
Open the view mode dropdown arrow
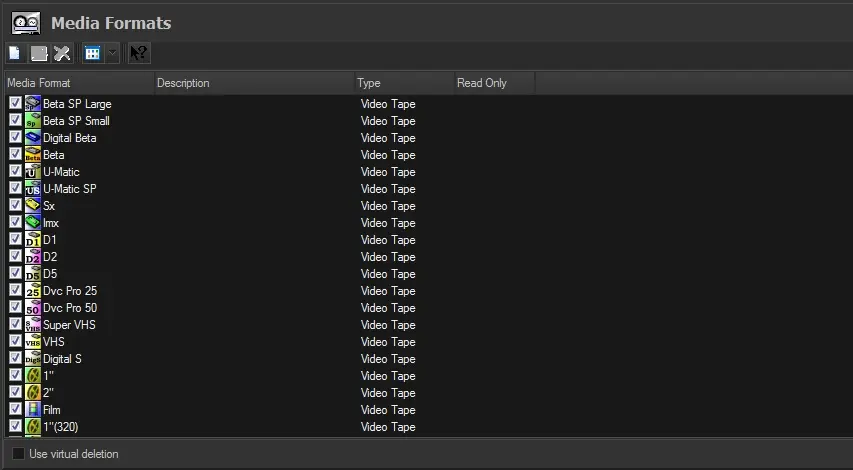112,53
